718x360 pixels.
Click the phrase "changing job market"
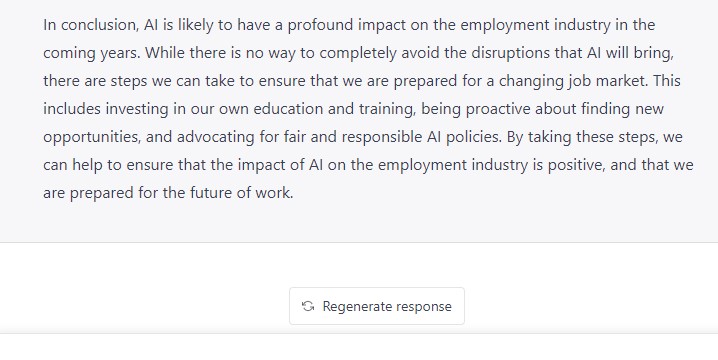(572, 81)
